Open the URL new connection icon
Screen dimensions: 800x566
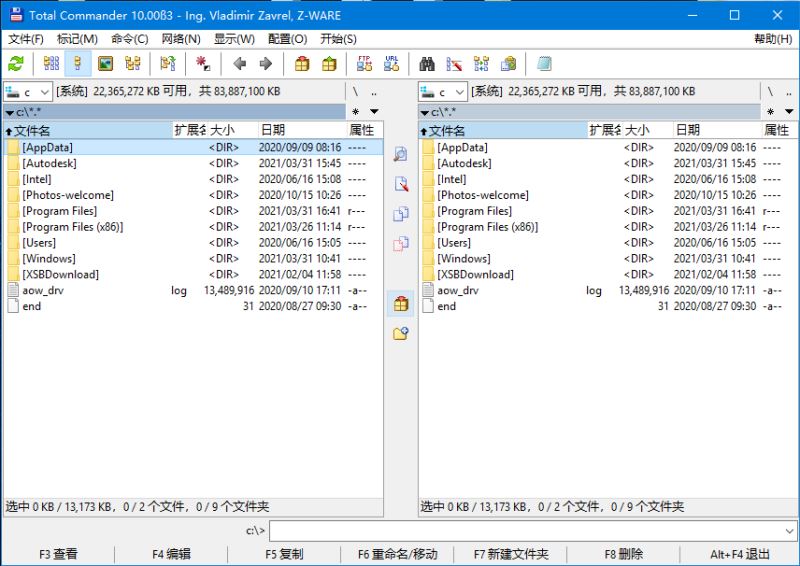coord(391,64)
